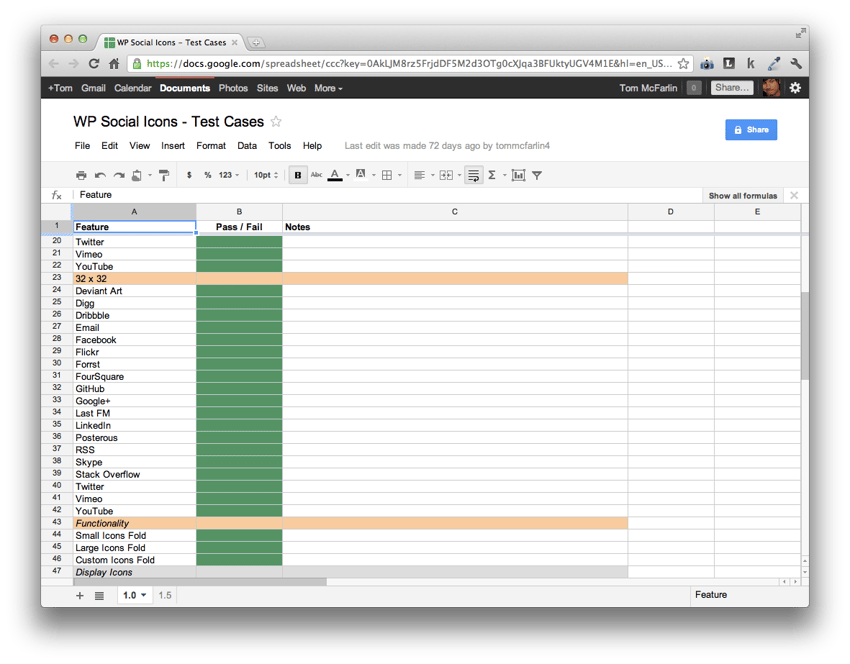Toggle strikethrough text formatting
Viewport: 850px width, 664px height.
tap(316, 175)
